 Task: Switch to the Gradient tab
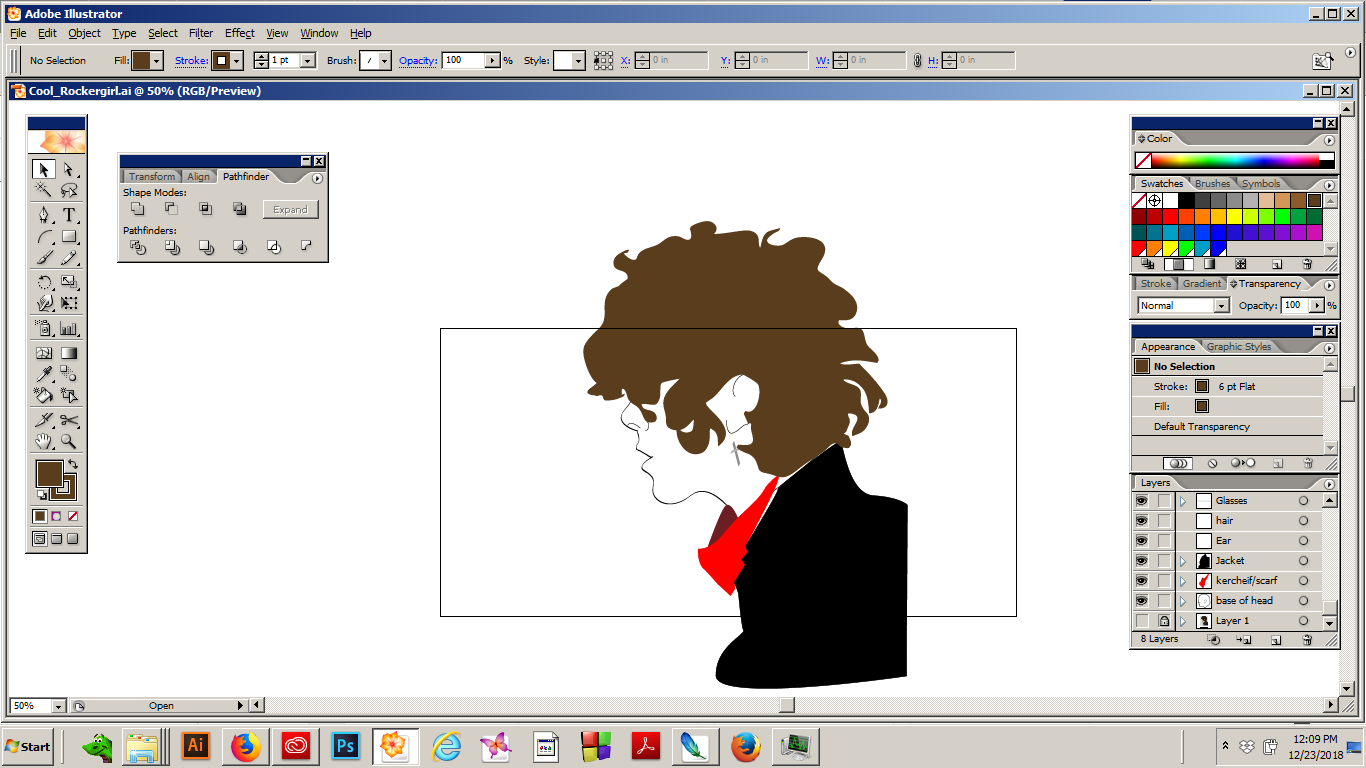pos(1201,284)
